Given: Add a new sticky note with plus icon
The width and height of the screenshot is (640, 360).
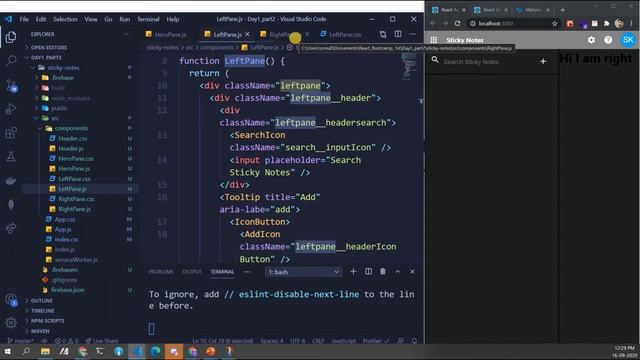Looking at the screenshot, I should tap(543, 61).
